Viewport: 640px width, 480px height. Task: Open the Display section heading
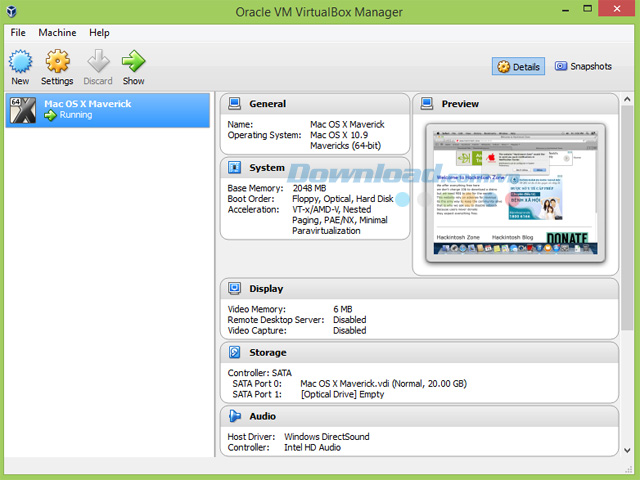pyautogui.click(x=266, y=289)
